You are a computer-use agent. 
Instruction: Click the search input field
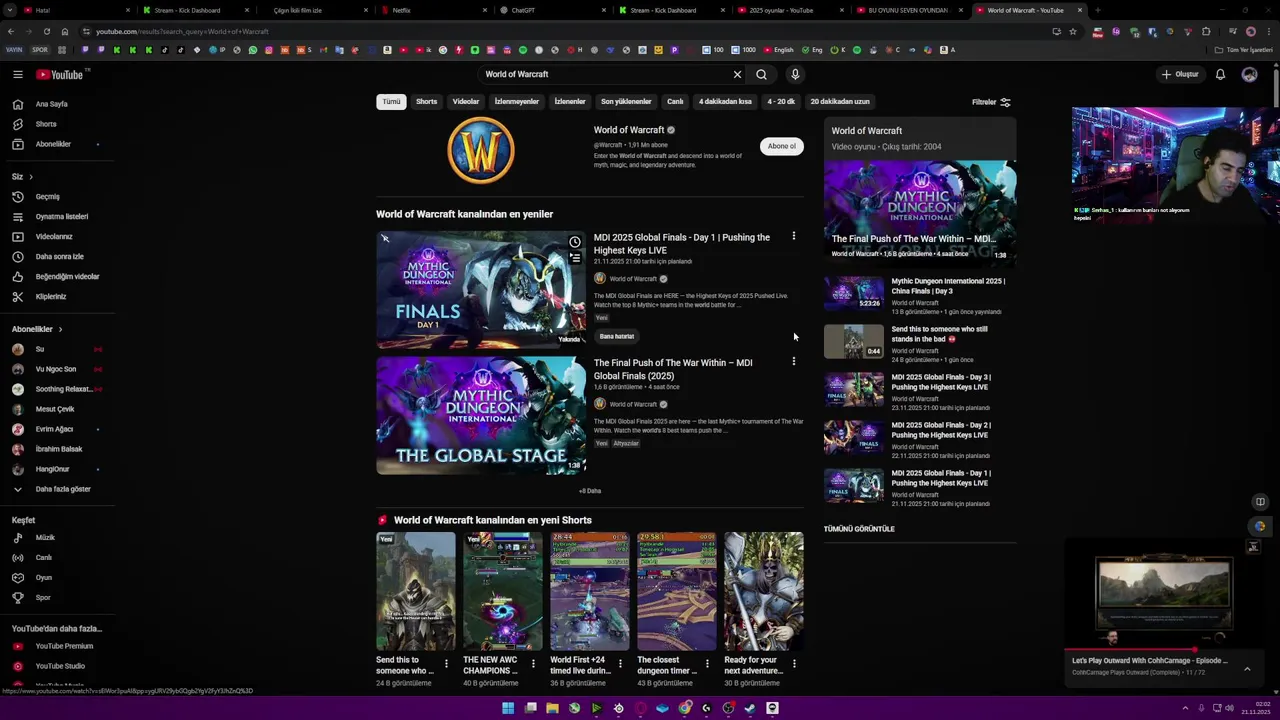[605, 74]
